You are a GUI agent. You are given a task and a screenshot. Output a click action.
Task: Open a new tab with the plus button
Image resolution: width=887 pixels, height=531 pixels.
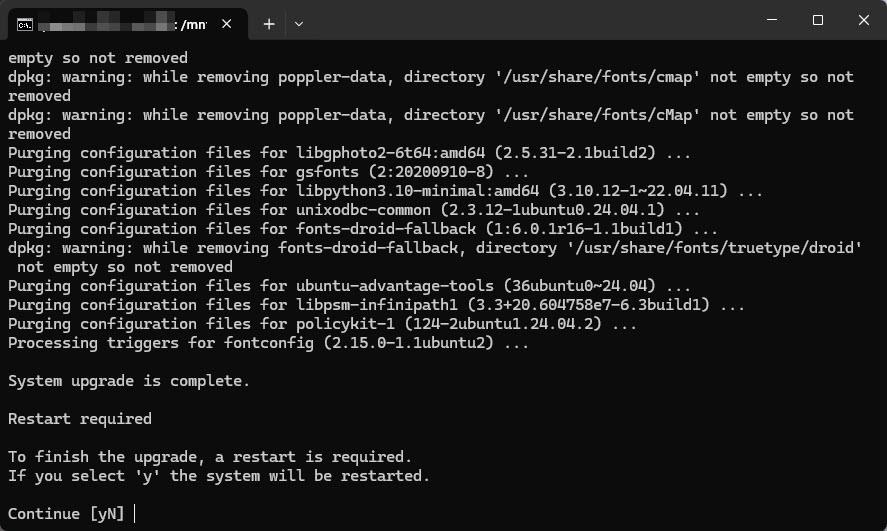[x=269, y=23]
